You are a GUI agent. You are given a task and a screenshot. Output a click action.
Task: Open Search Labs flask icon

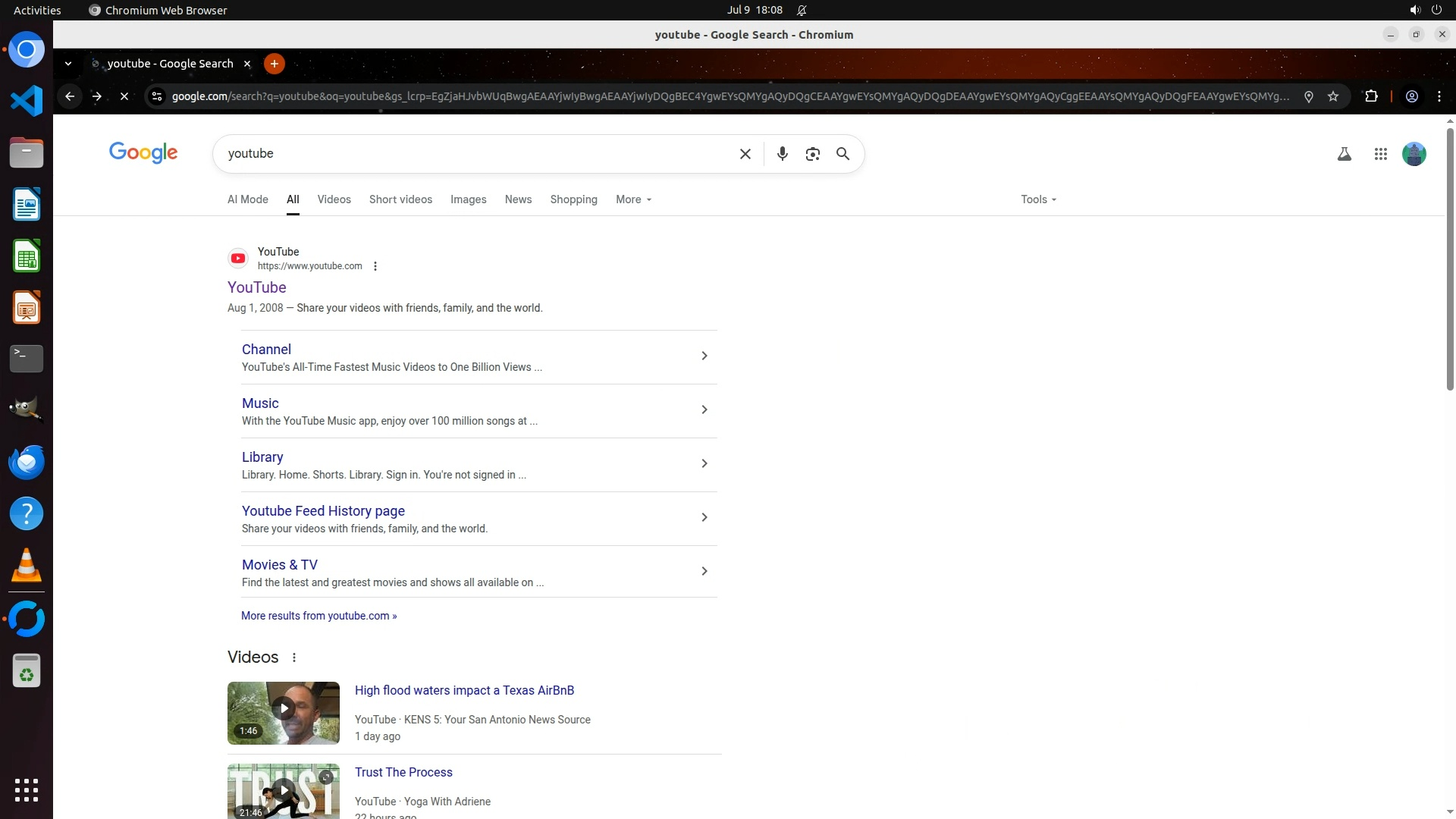[x=1344, y=154]
